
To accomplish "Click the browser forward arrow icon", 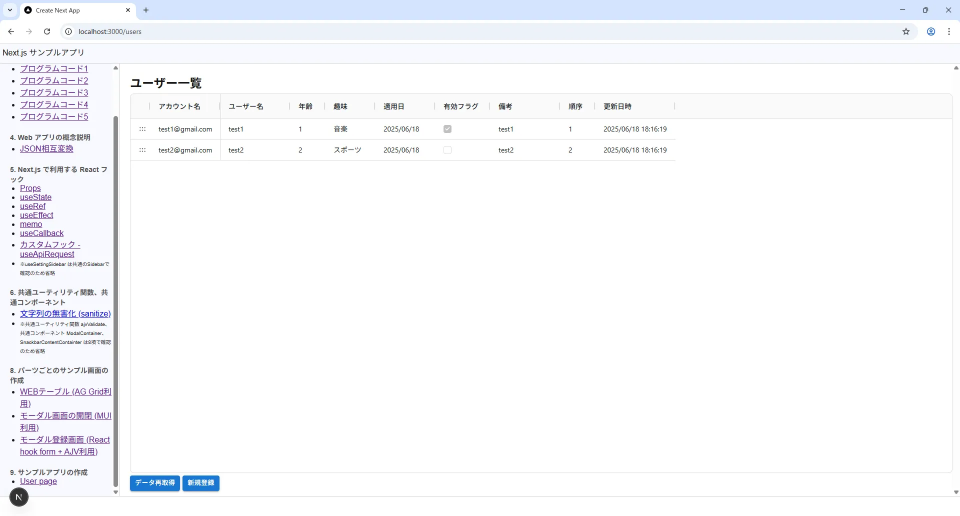I will 29,31.
